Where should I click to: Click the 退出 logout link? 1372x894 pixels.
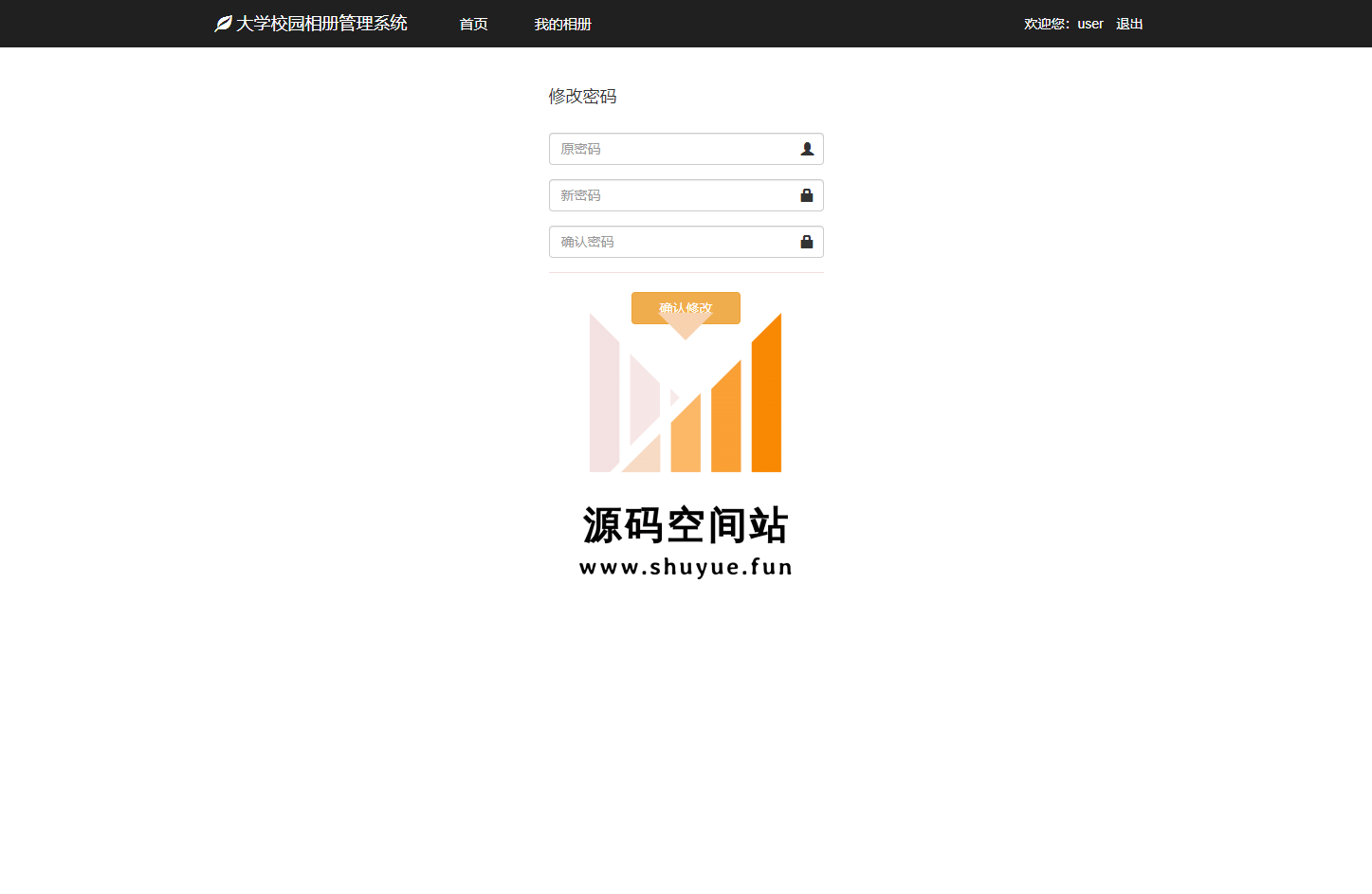(1129, 24)
